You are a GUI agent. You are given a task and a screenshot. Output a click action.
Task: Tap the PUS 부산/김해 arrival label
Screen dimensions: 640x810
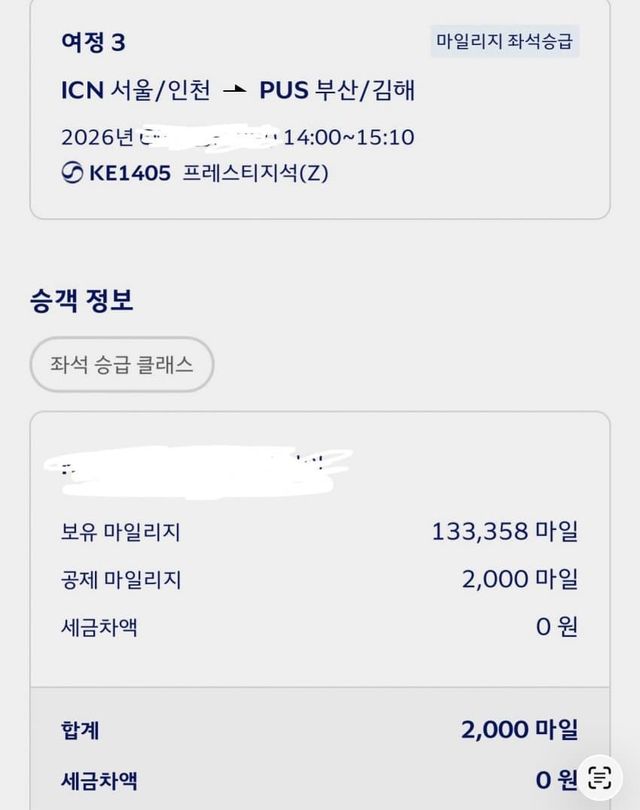337,91
